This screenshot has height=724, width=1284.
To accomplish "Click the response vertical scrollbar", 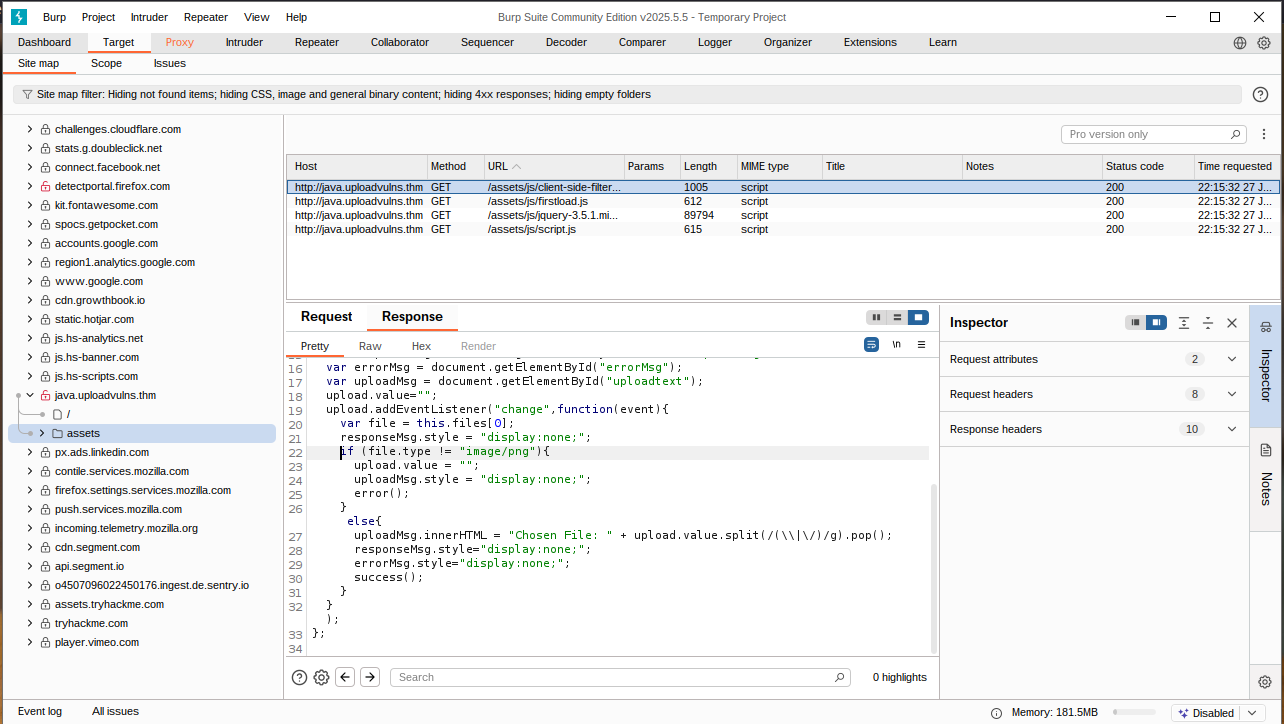I will click(935, 568).
